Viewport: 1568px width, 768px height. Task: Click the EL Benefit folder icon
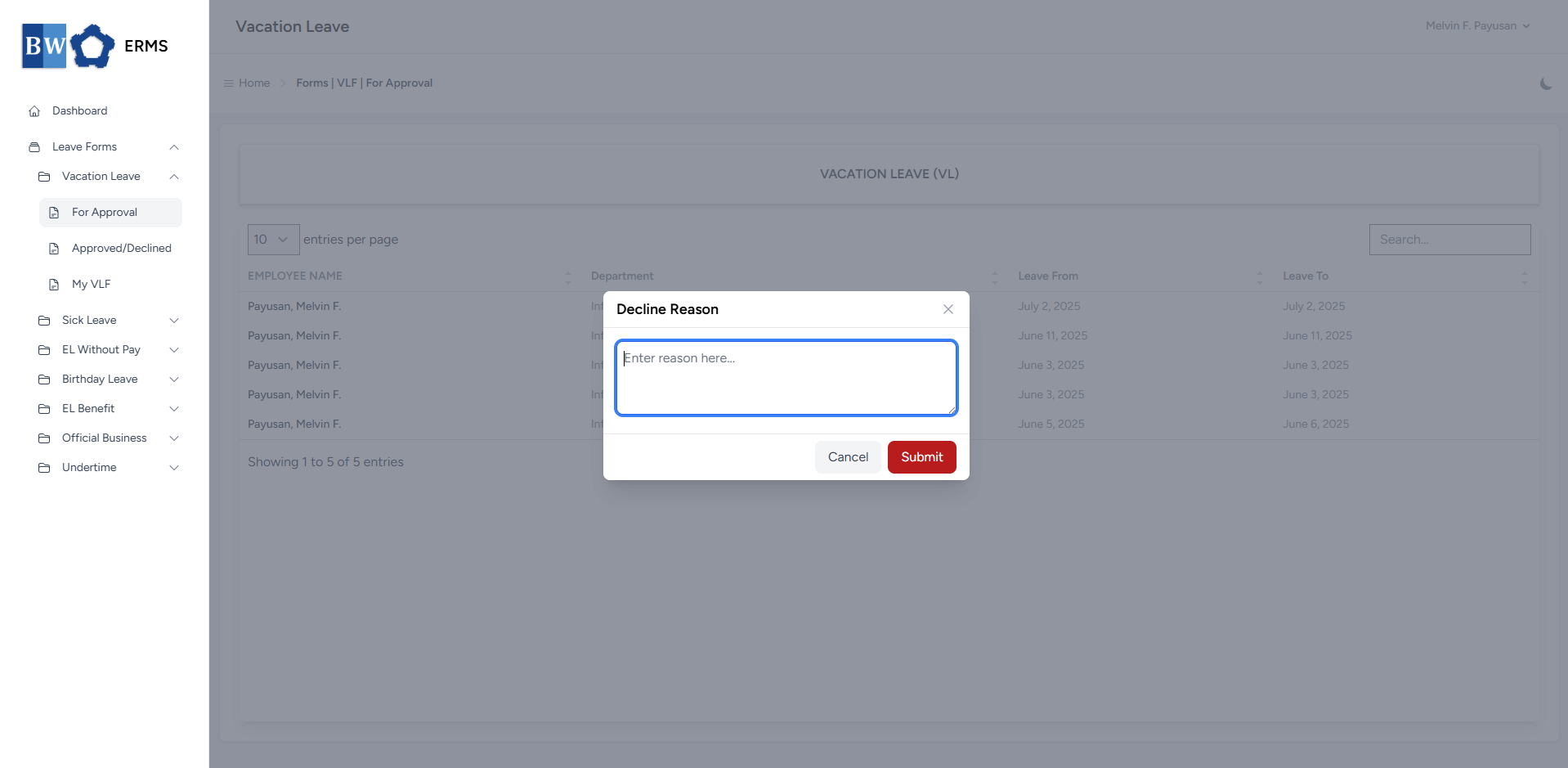pyautogui.click(x=44, y=409)
